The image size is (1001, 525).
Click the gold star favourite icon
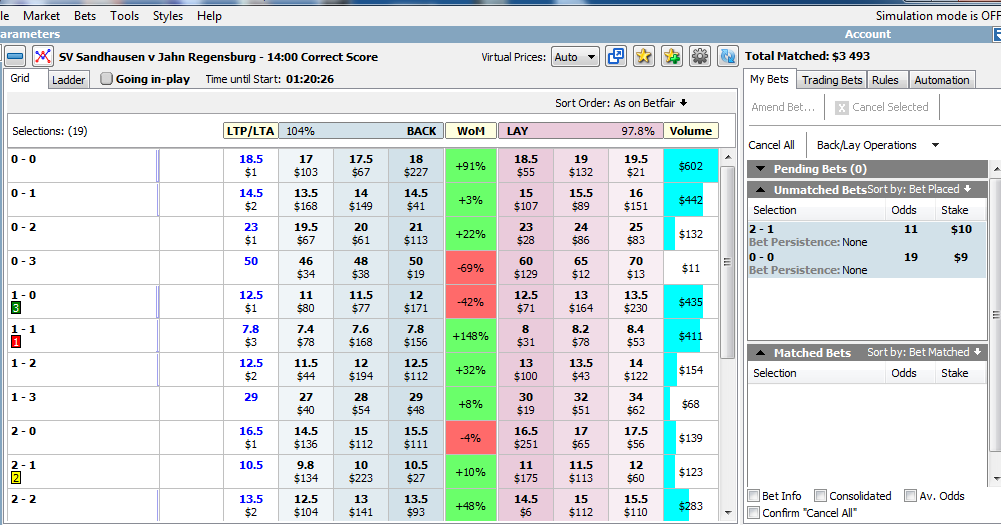click(644, 57)
